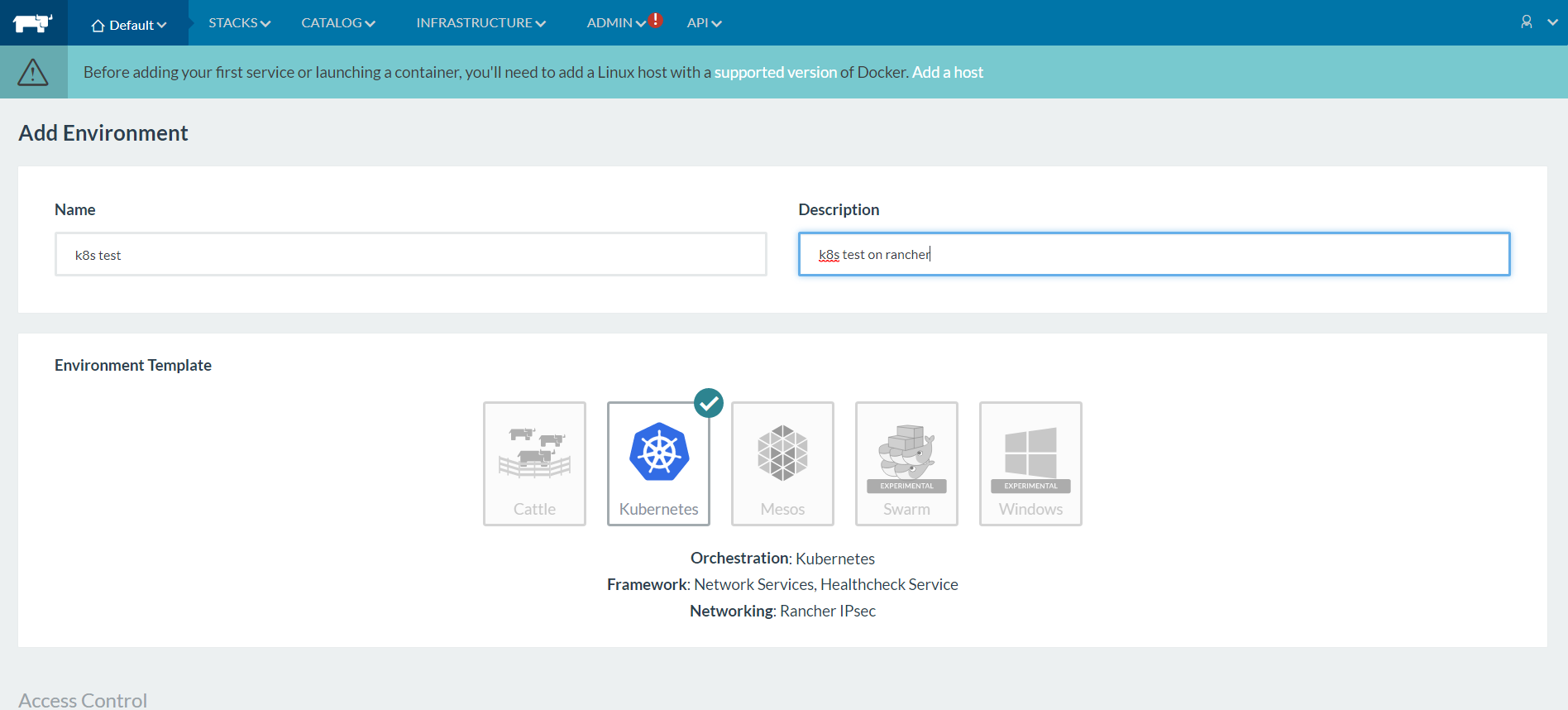Open the INFRASTRUCTURE menu
Viewport: 1568px width, 710px height.
click(480, 23)
